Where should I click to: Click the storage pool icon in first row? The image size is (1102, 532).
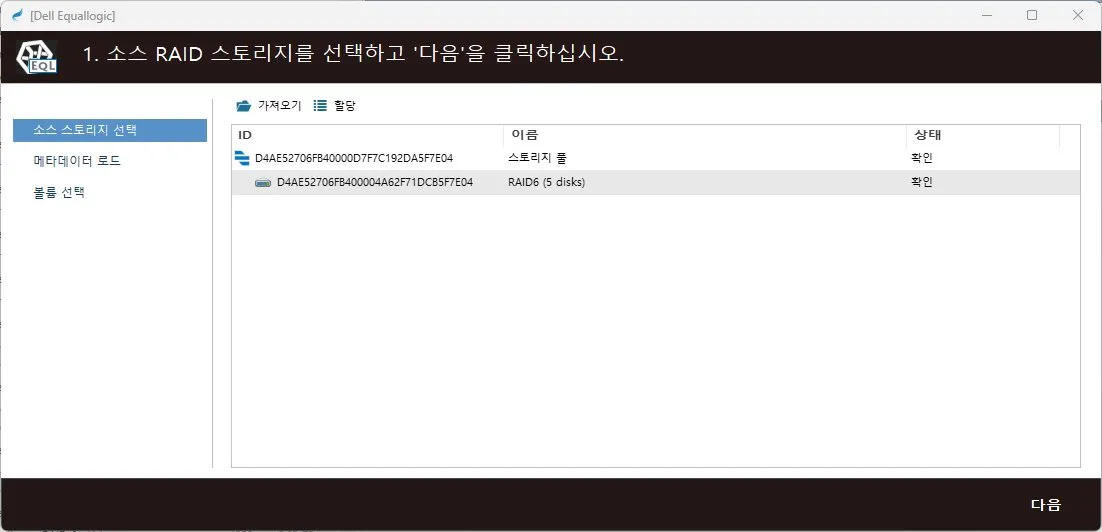pos(242,157)
